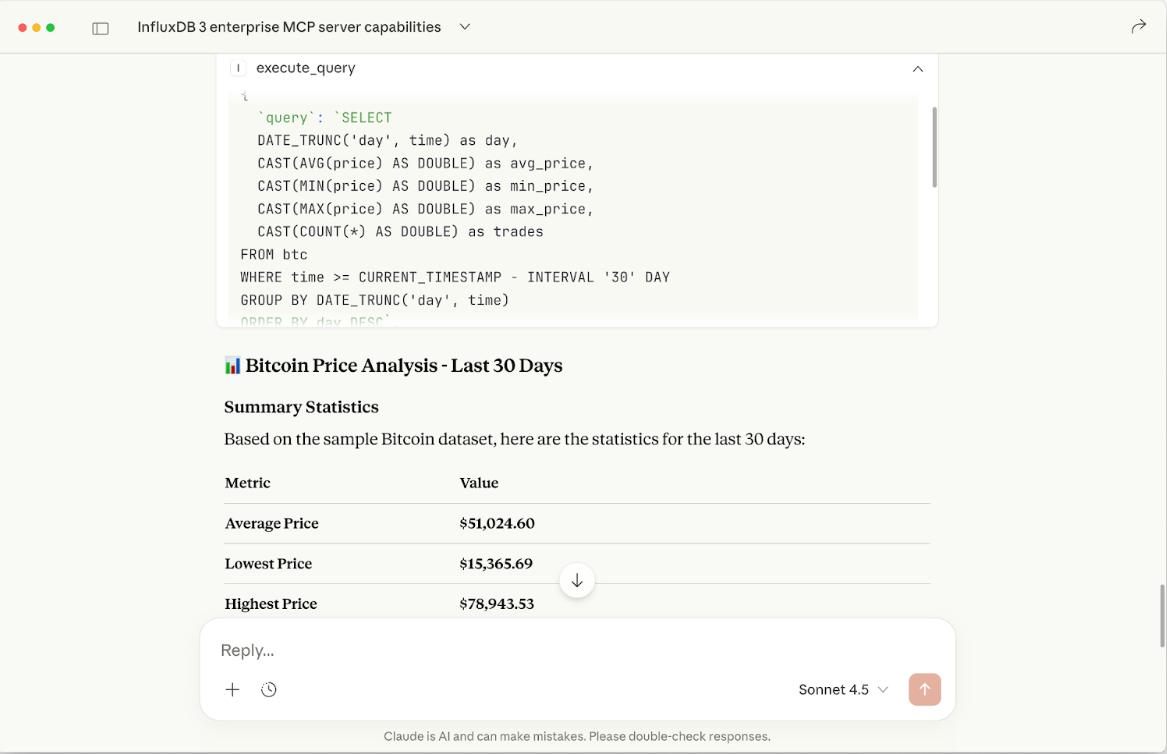Collapse the execute_query block via its chevron

click(x=917, y=69)
